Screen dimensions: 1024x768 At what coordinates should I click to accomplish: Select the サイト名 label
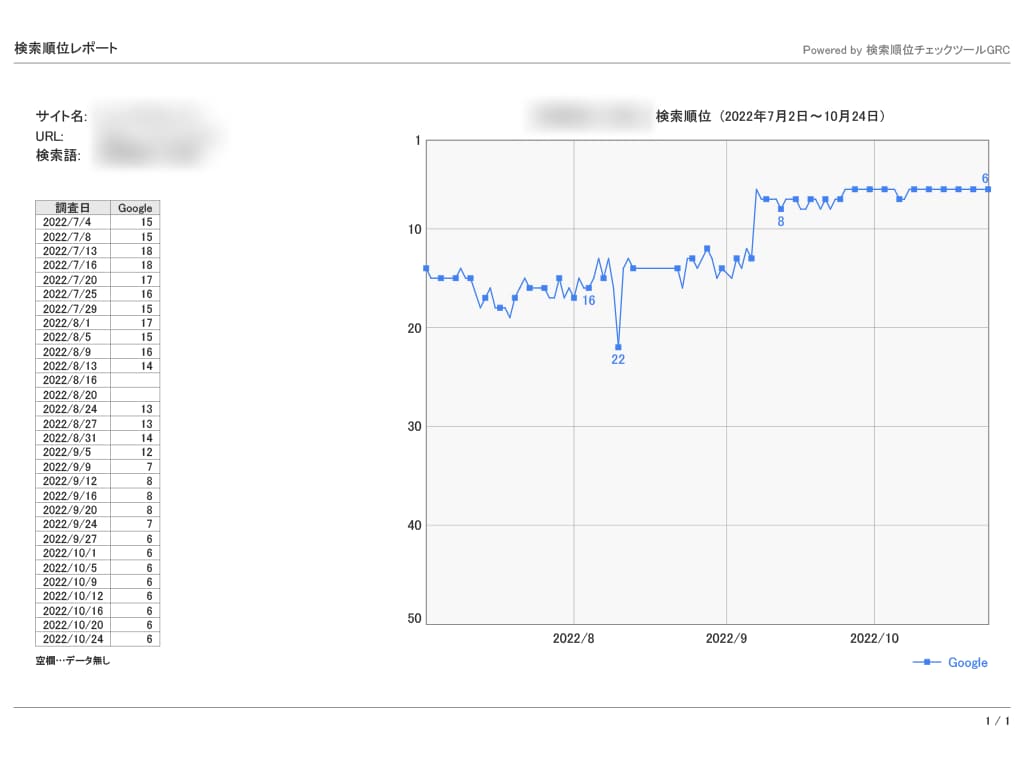61,116
